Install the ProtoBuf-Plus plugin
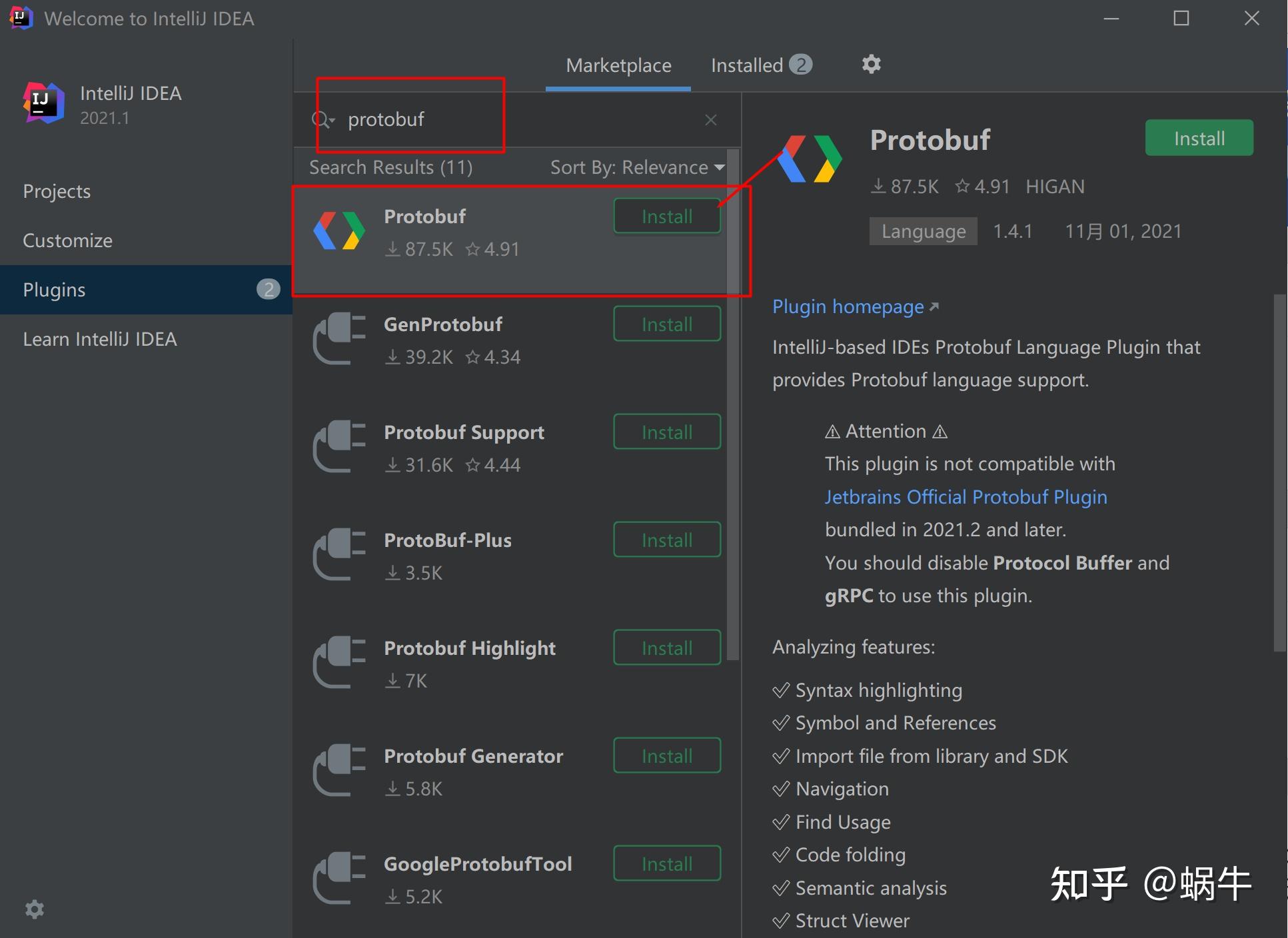This screenshot has width=1288, height=938. [x=667, y=540]
